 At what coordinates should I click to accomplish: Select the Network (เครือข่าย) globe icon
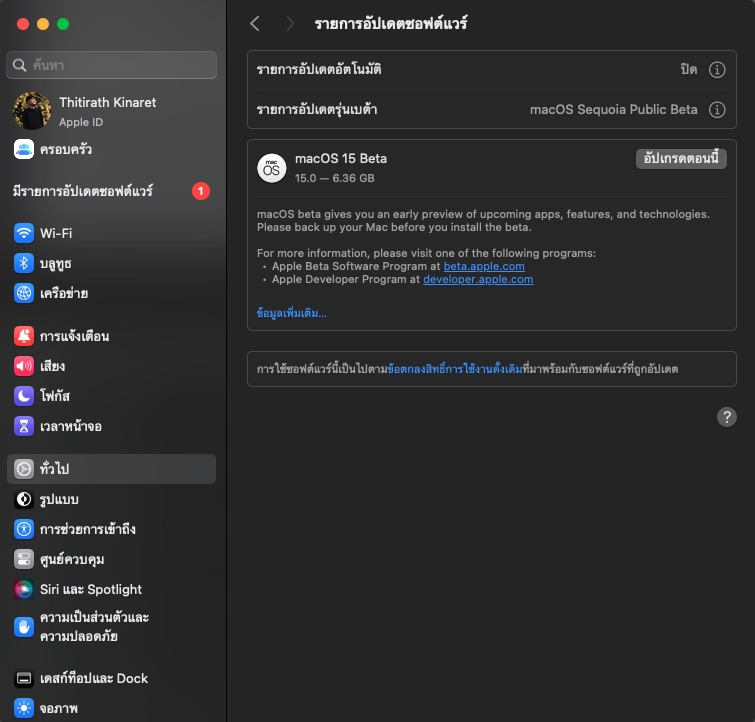pos(24,293)
